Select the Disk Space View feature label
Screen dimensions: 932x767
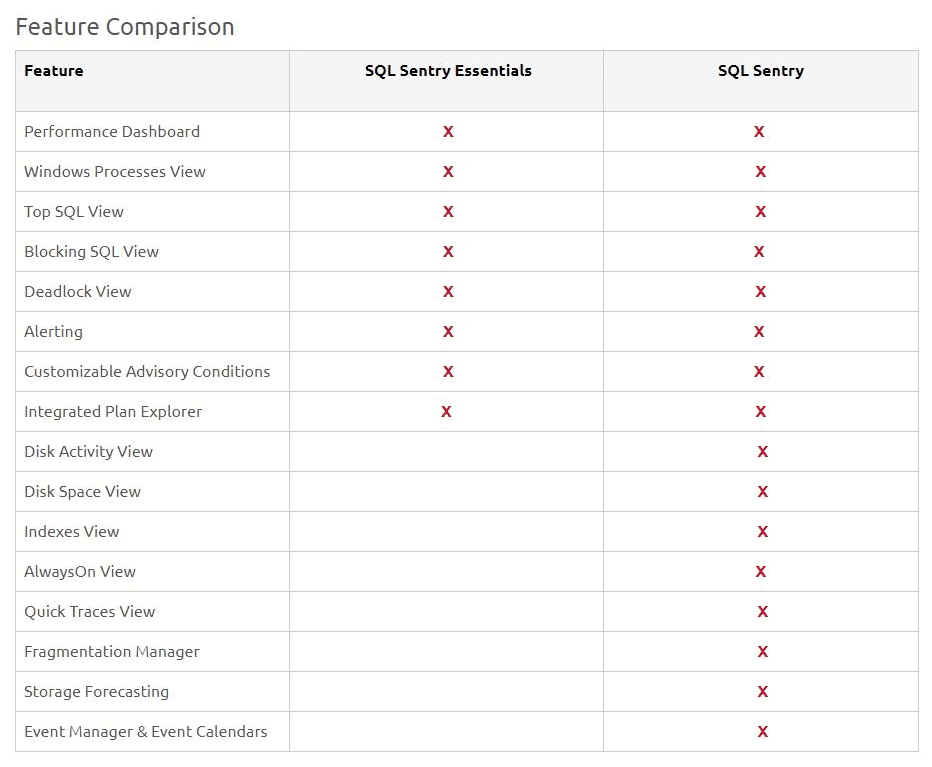[83, 492]
